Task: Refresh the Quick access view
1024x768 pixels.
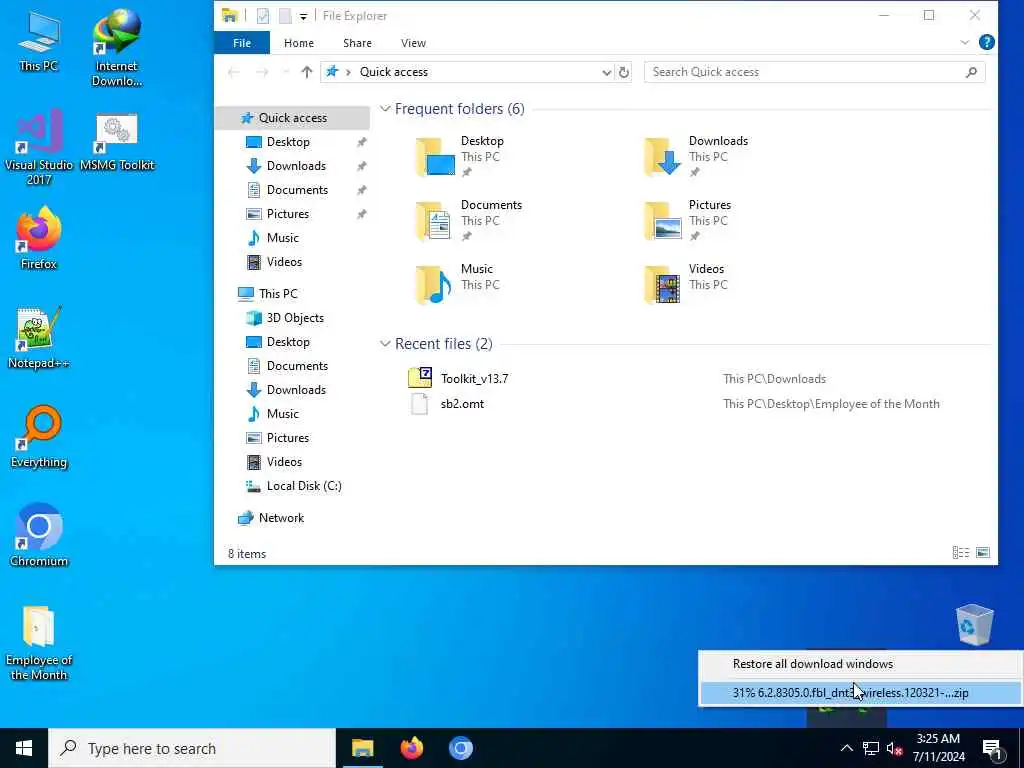Action: (x=624, y=72)
